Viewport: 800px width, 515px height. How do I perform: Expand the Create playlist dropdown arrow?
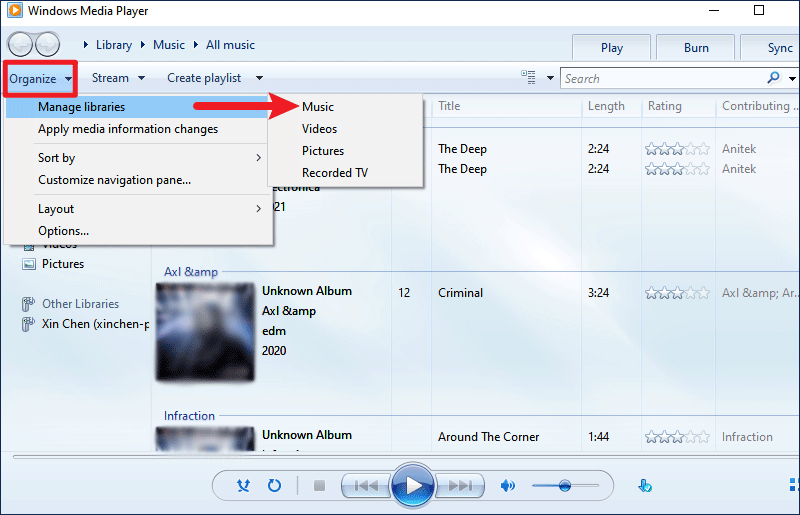259,78
